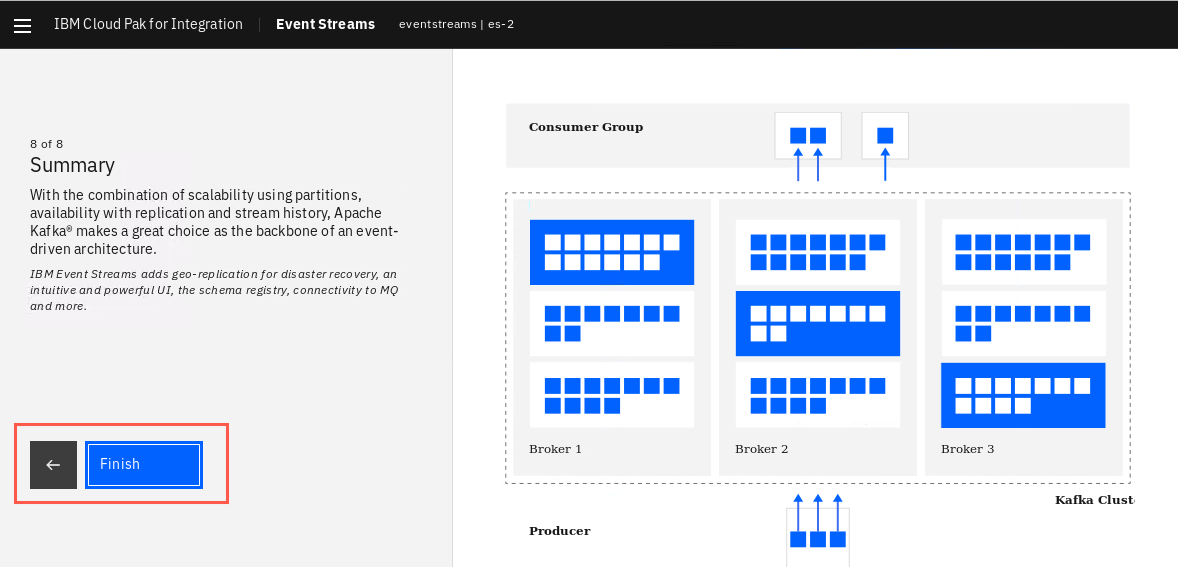Select the middle partition in Broker 1
1178x567 pixels.
(612, 323)
